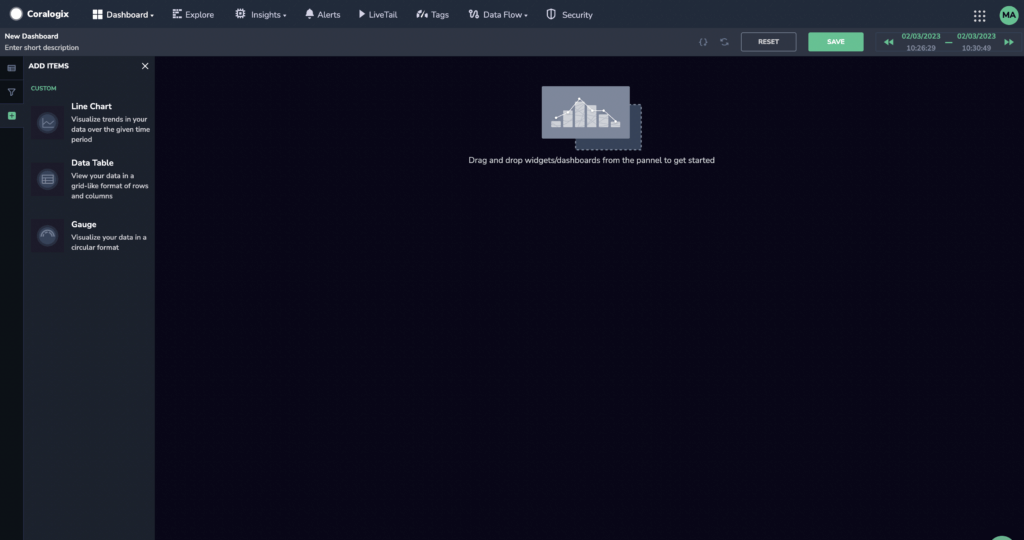
Task: Click the forward time range arrows
Action: [1008, 42]
